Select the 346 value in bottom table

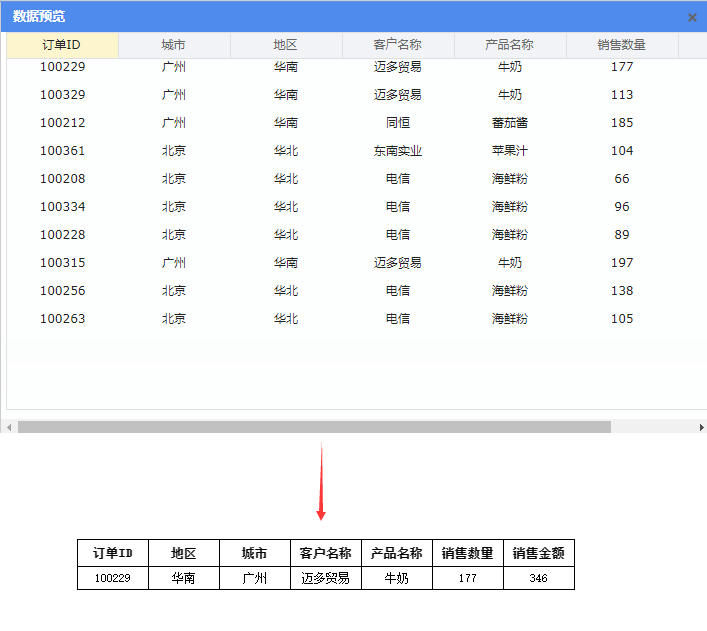[x=538, y=578]
